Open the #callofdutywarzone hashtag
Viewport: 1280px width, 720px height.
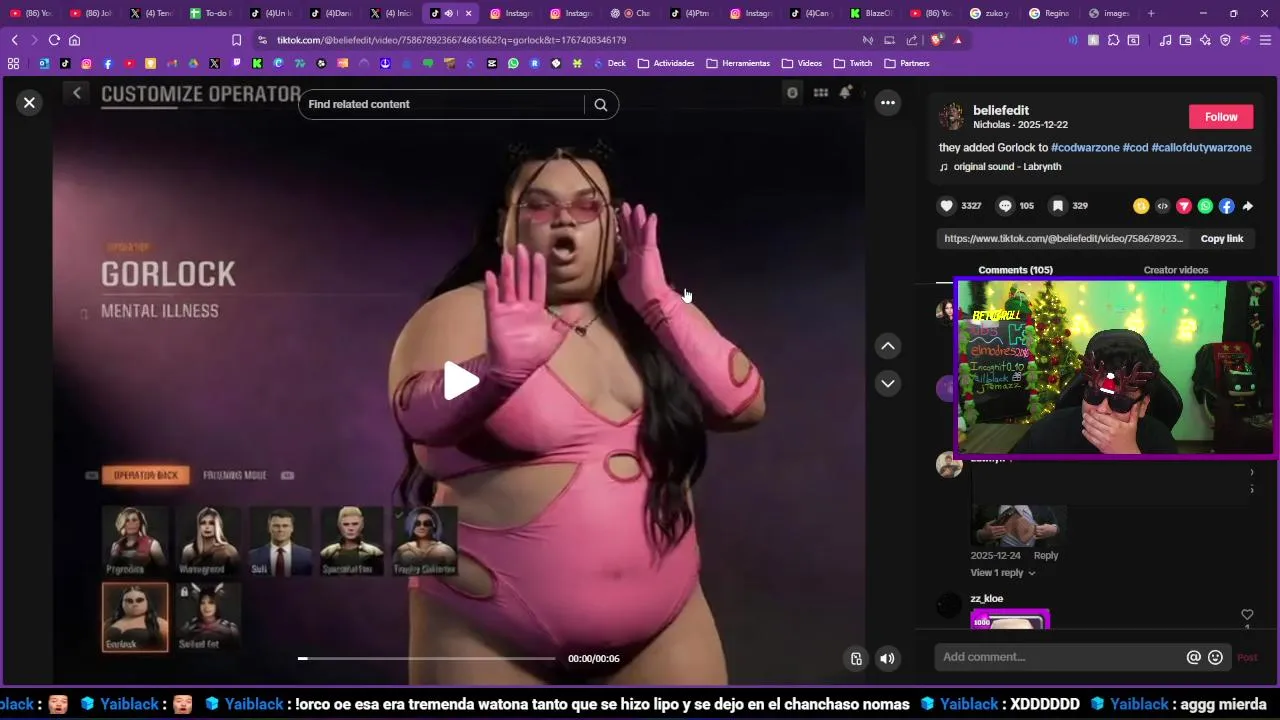pos(1201,147)
